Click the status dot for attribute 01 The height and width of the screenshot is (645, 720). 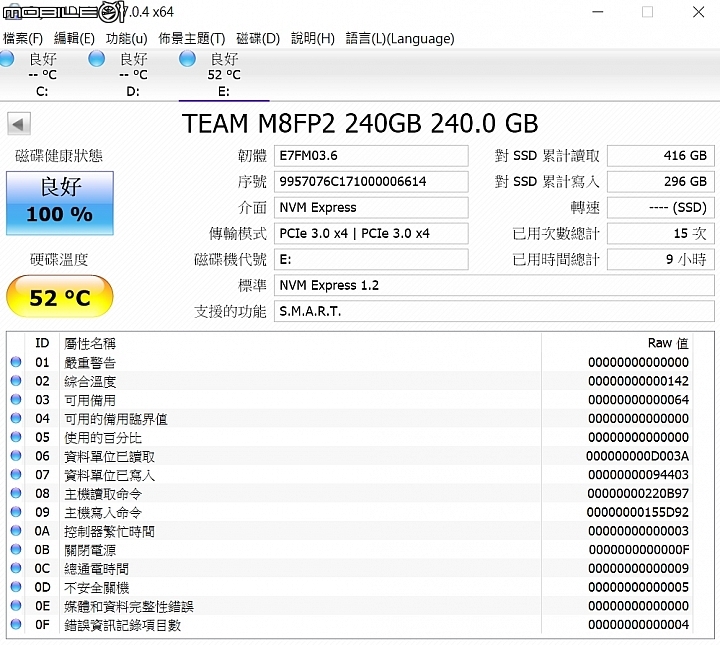[x=16, y=362]
